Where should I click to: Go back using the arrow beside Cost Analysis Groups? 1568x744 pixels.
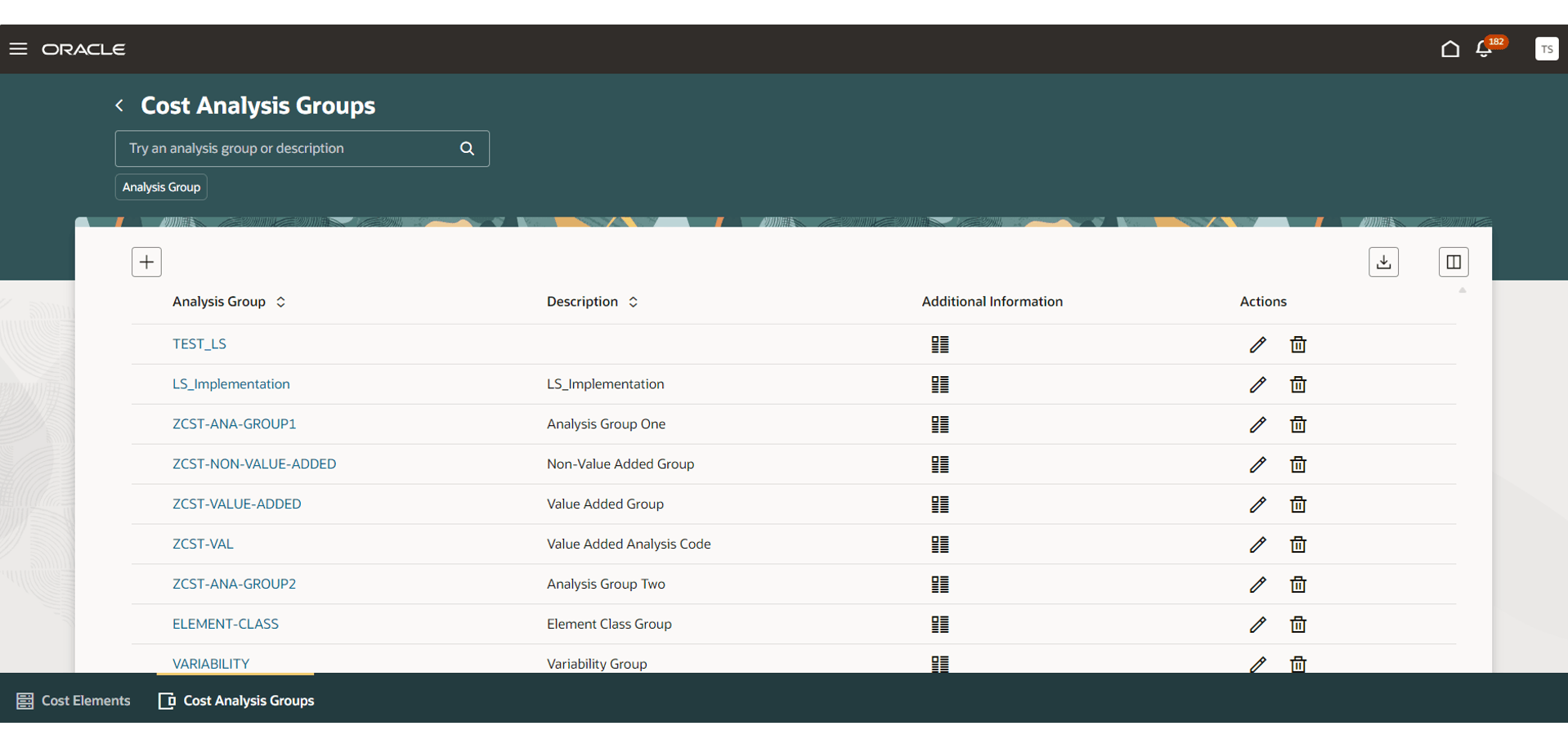(119, 105)
